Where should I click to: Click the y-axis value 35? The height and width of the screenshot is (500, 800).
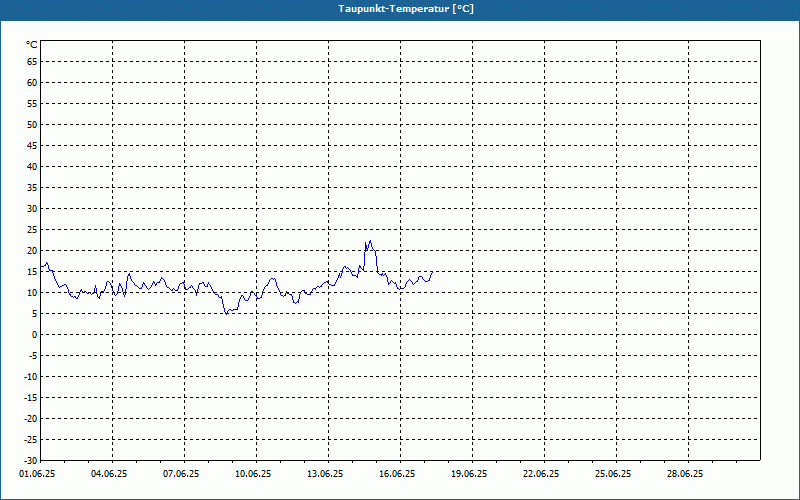click(x=32, y=188)
